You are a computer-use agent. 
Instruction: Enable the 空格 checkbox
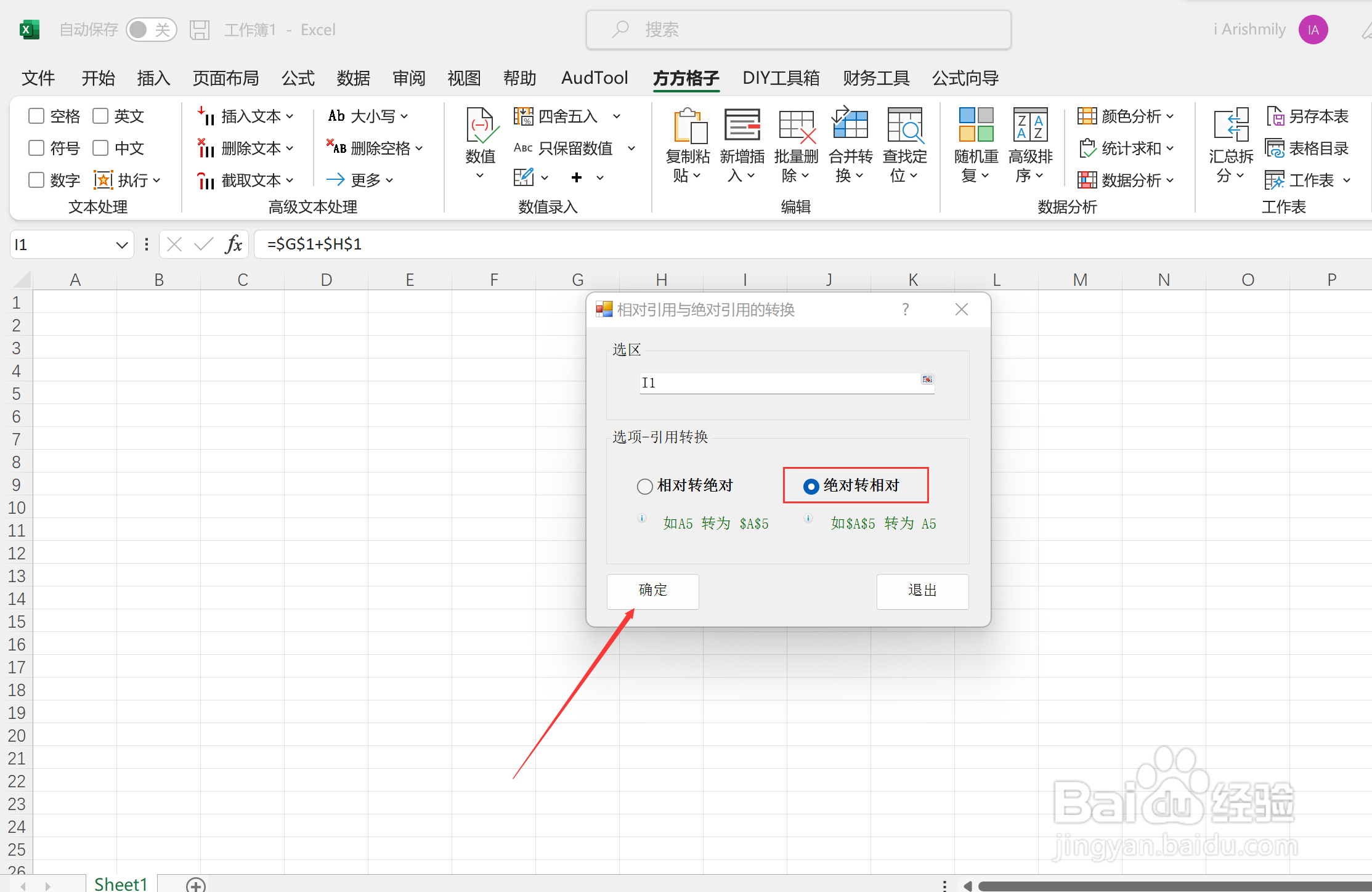[37, 116]
